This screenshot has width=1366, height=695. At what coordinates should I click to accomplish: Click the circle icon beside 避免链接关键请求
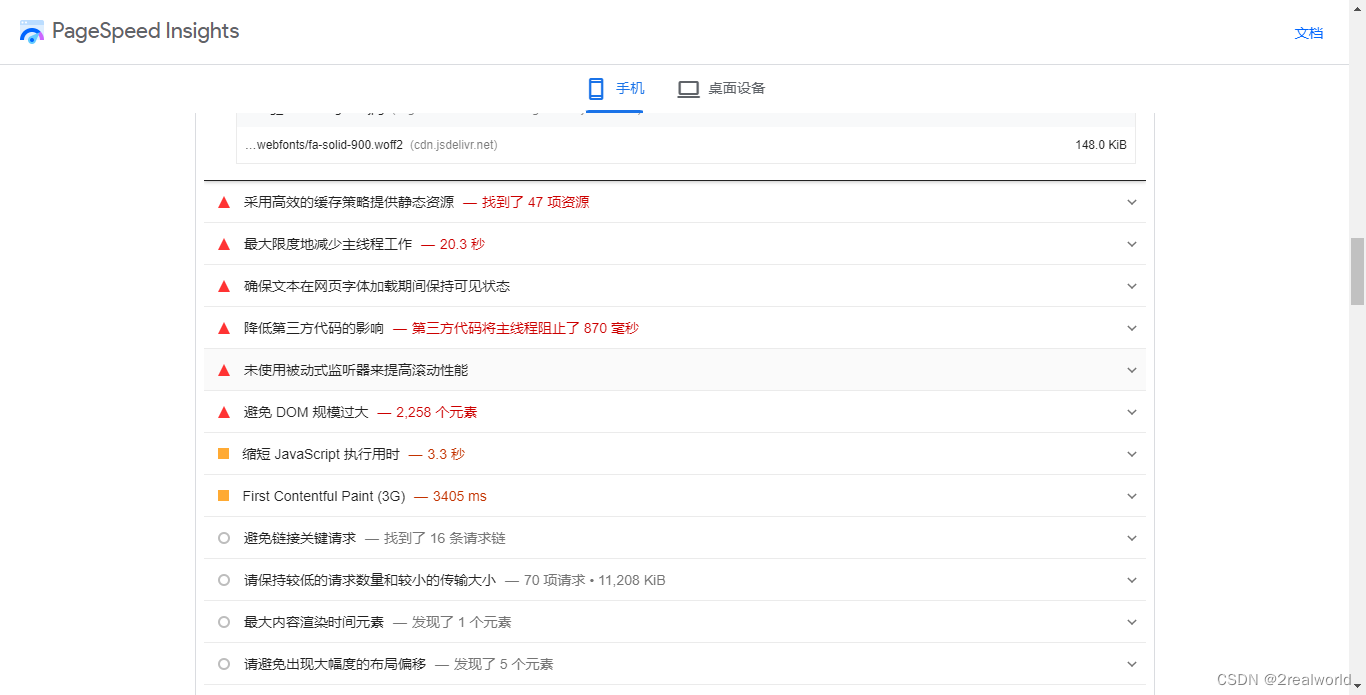point(223,537)
